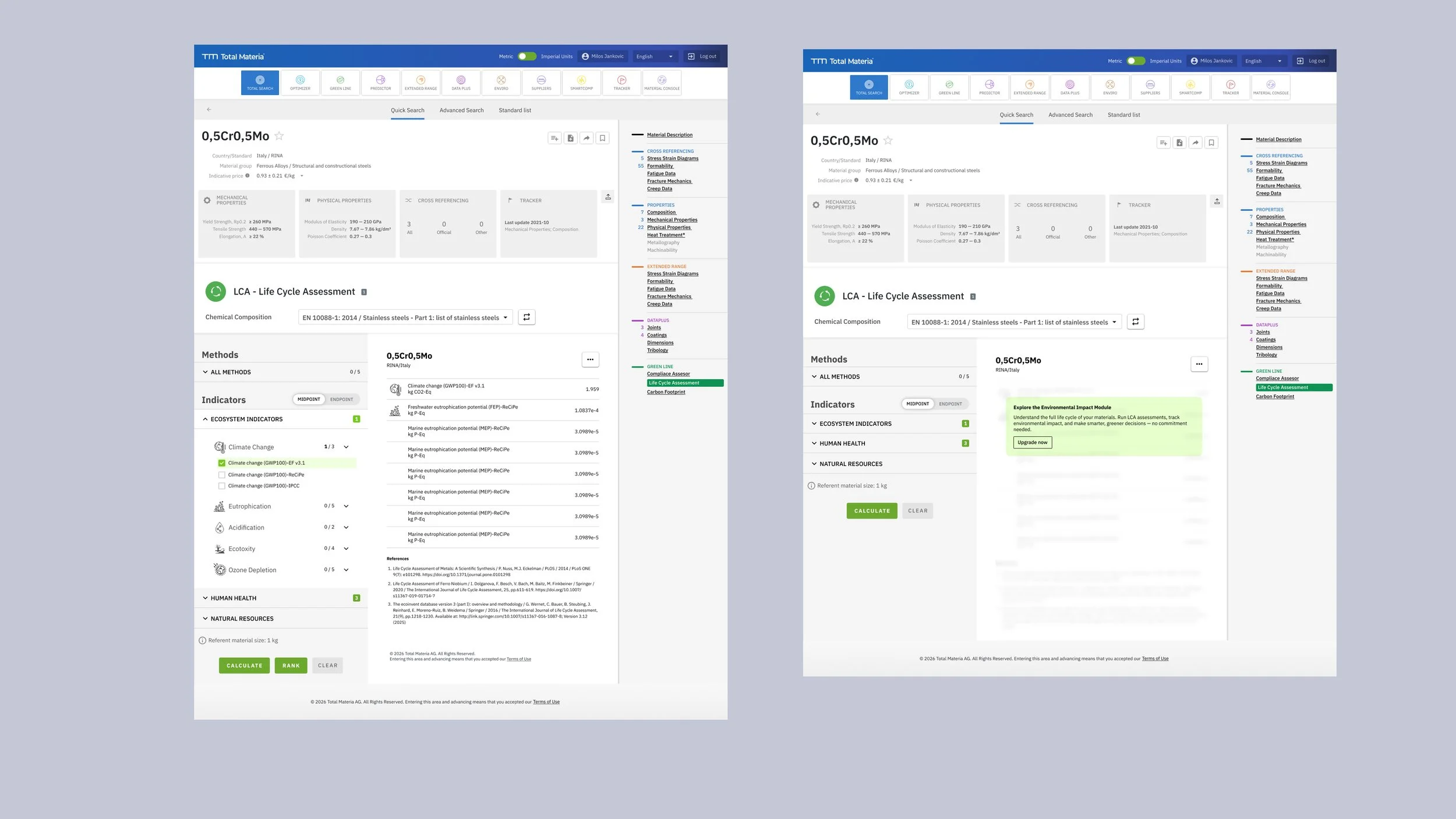Open the English language dropdown in the right window
The width and height of the screenshot is (1456, 819).
1263,61
